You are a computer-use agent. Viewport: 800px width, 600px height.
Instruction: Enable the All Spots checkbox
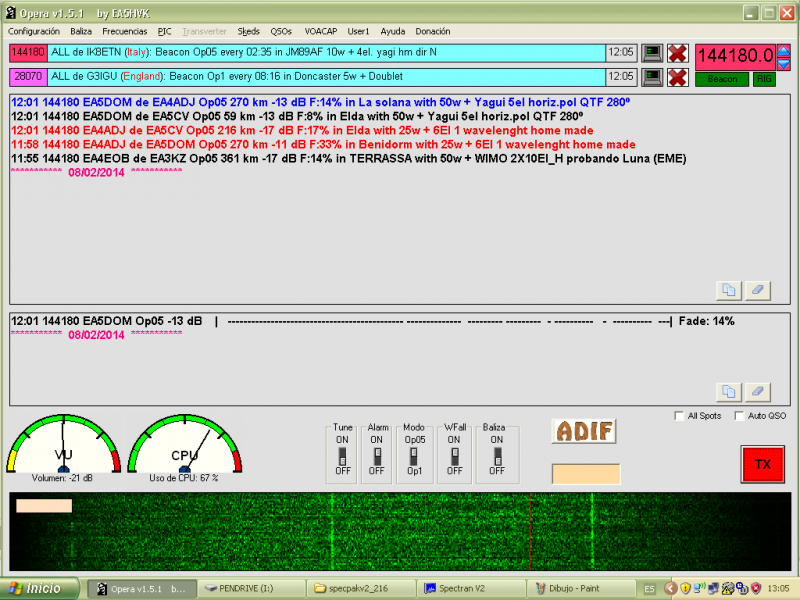pyautogui.click(x=679, y=416)
